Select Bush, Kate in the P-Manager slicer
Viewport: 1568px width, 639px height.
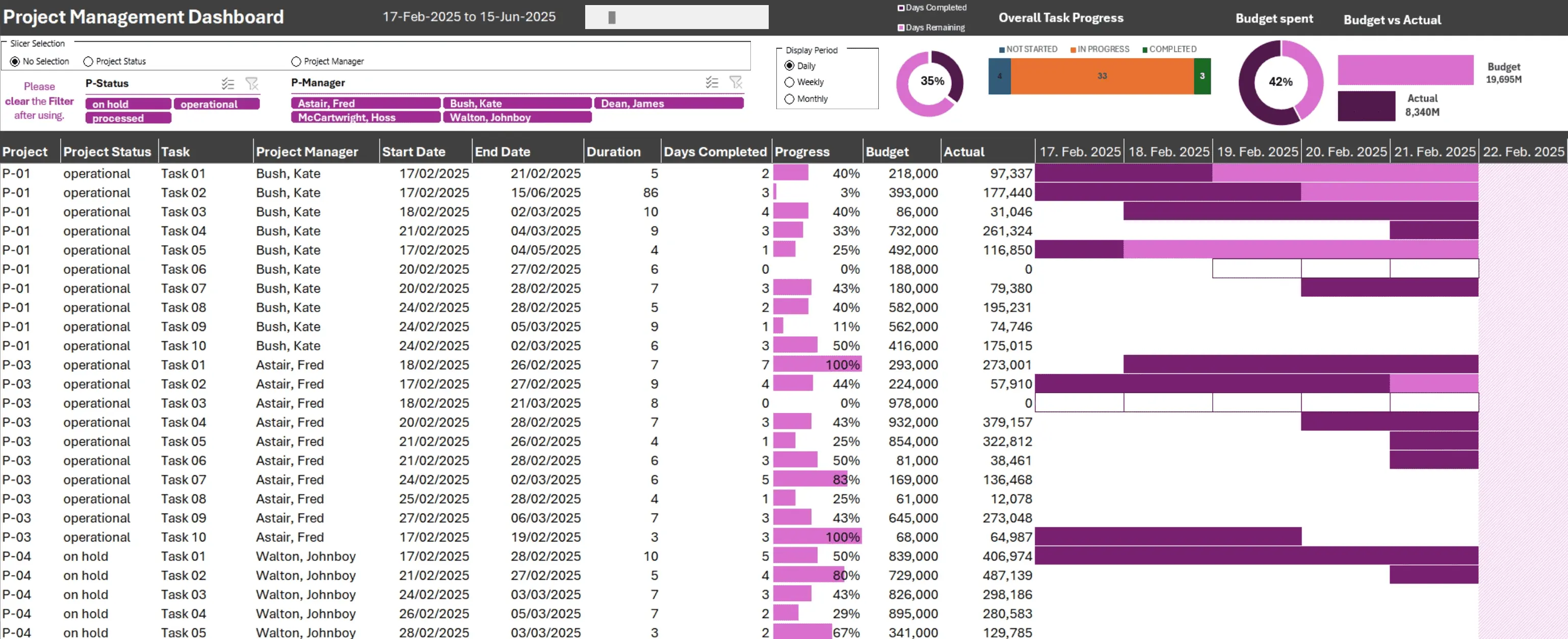point(517,103)
